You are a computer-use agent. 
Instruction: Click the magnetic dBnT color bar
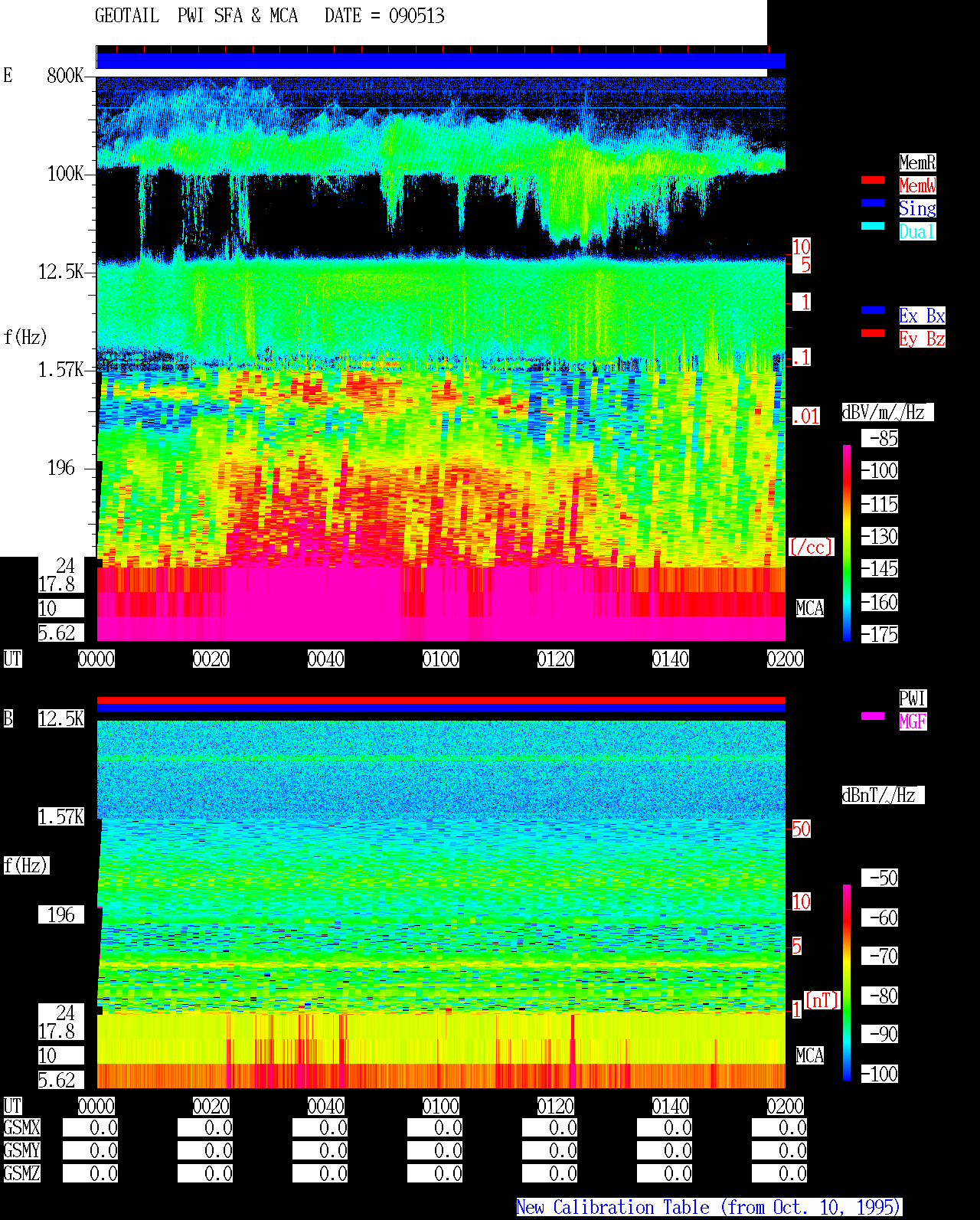[x=847, y=983]
